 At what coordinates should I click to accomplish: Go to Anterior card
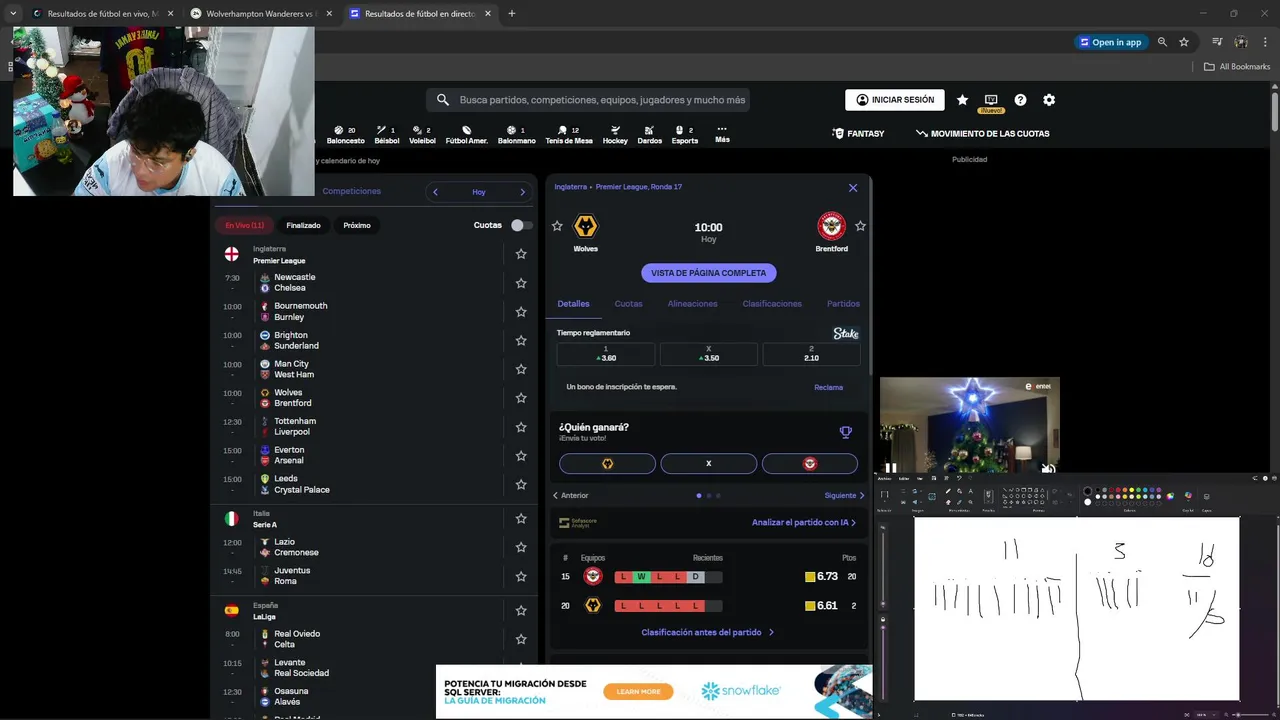point(571,495)
